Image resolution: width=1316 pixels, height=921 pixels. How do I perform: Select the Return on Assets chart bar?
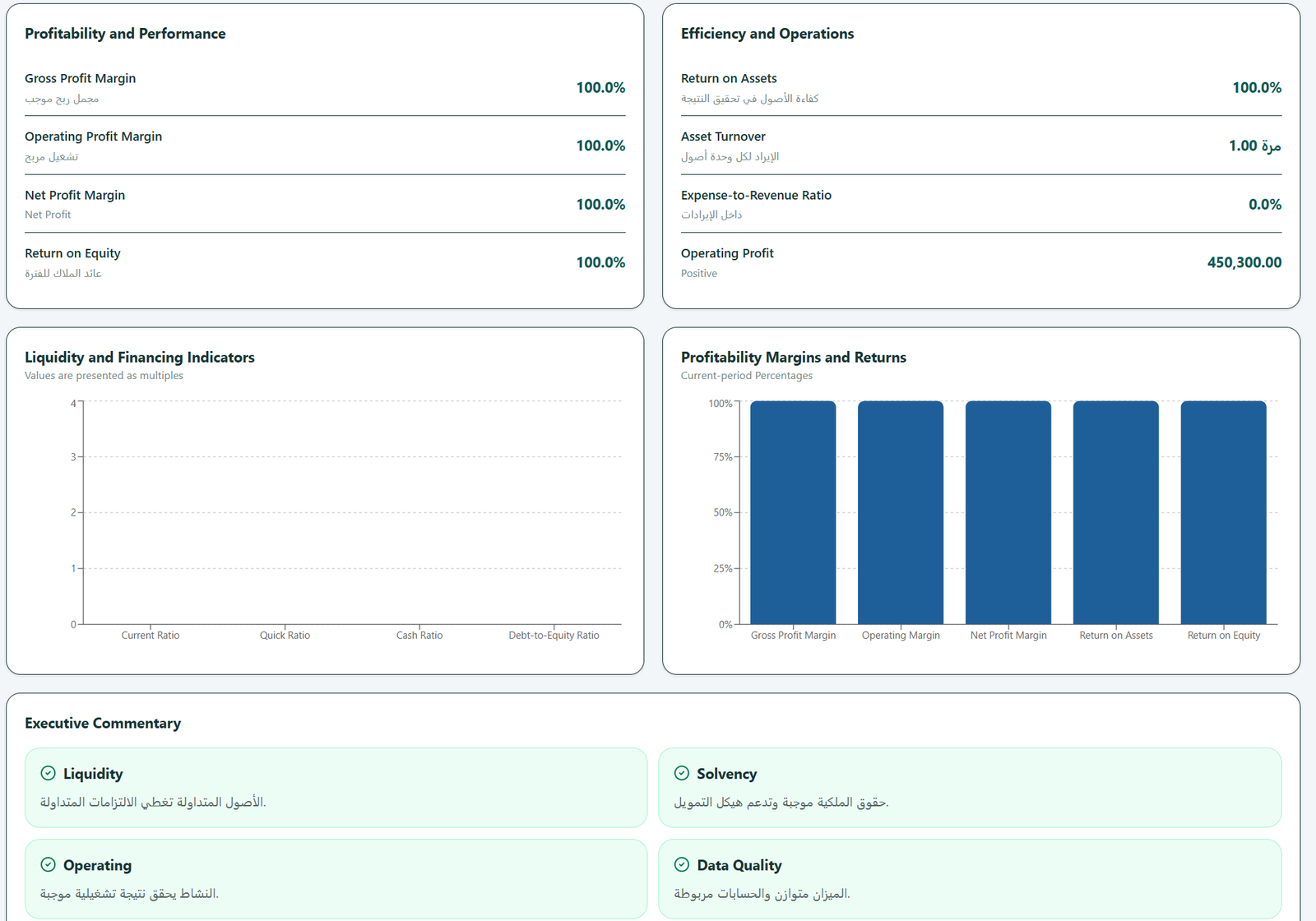pyautogui.click(x=1116, y=512)
